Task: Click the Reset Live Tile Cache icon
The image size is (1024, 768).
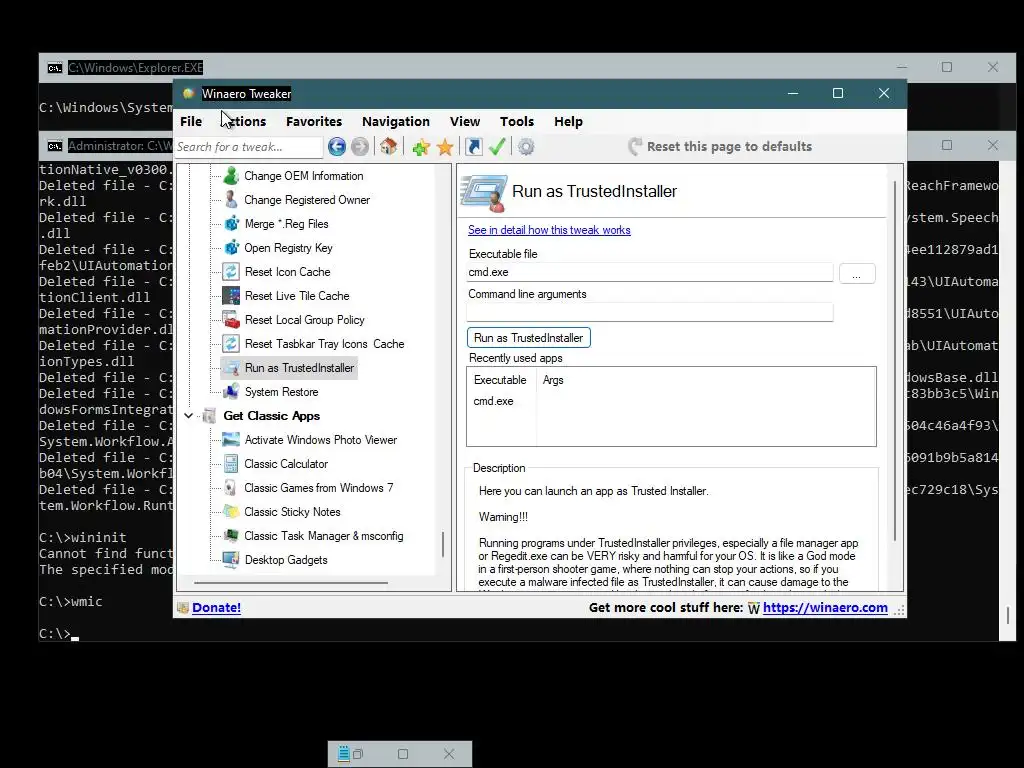Action: coord(231,296)
